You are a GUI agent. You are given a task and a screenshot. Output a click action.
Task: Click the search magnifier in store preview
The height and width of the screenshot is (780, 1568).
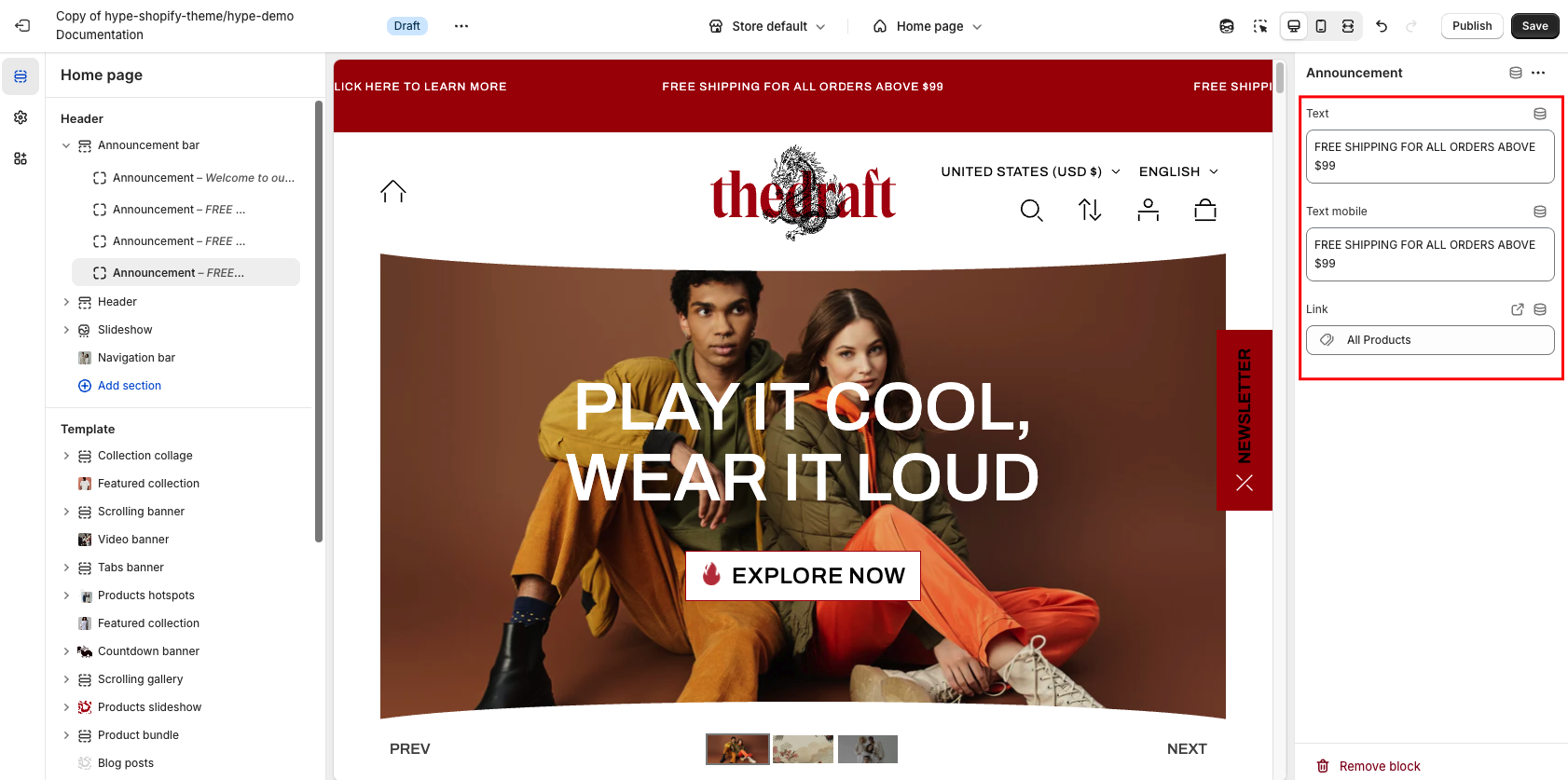tap(1031, 211)
